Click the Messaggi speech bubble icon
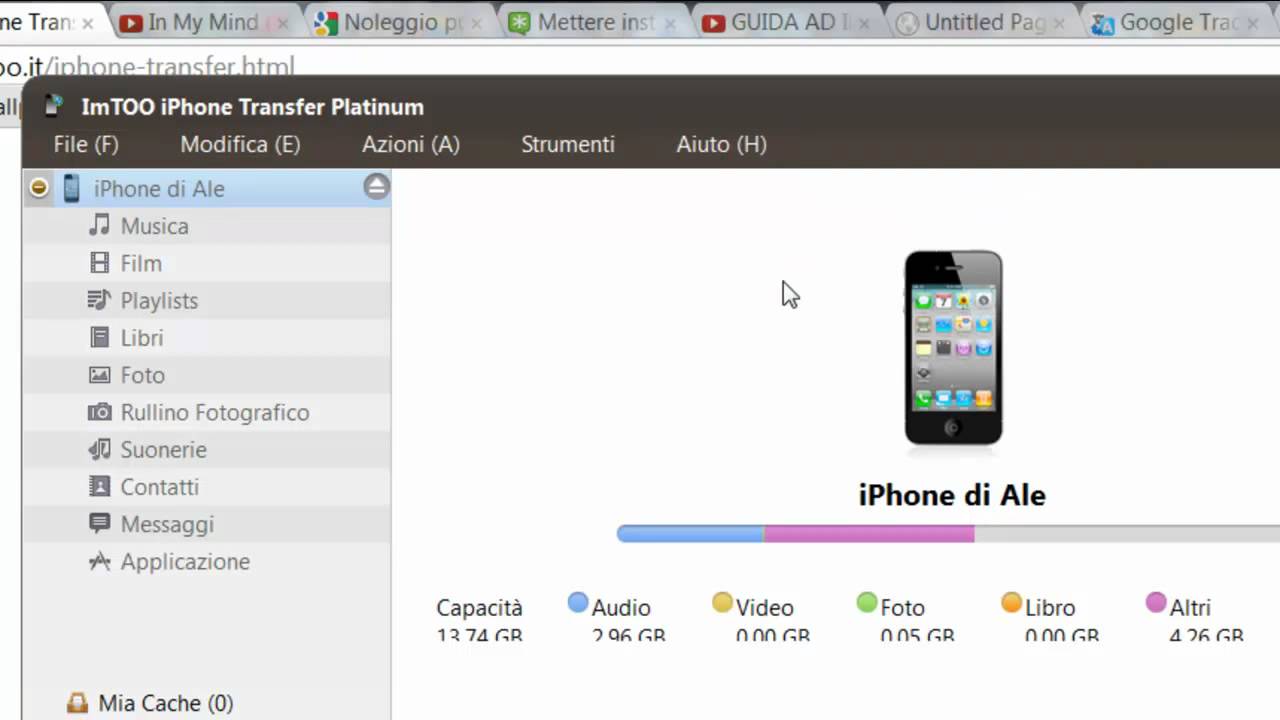This screenshot has width=1280, height=720. click(x=99, y=523)
